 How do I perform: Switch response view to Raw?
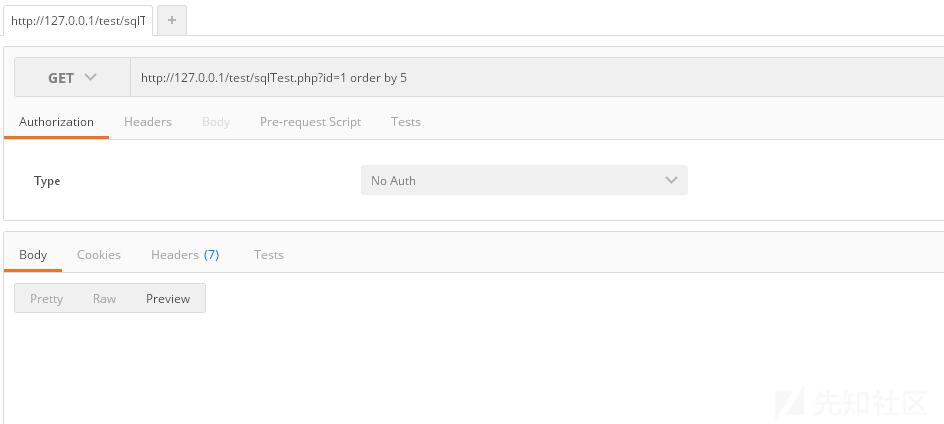pyautogui.click(x=104, y=299)
